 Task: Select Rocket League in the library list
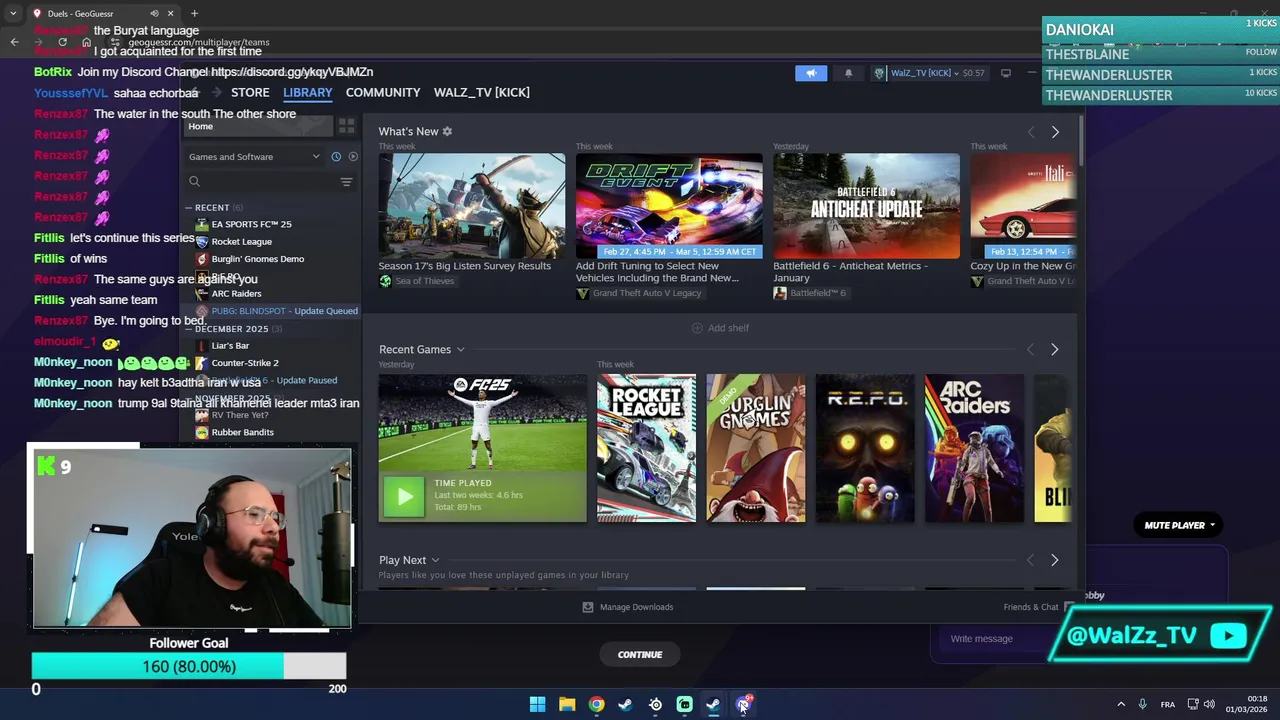coord(241,241)
